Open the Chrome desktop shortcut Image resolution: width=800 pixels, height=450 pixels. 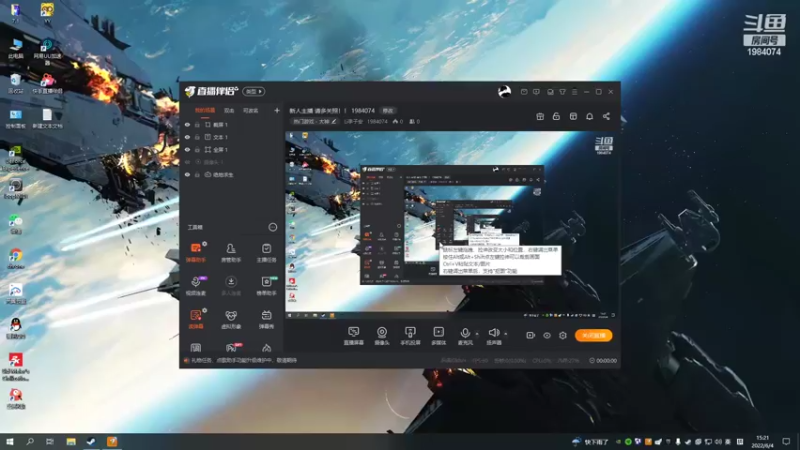(16, 258)
